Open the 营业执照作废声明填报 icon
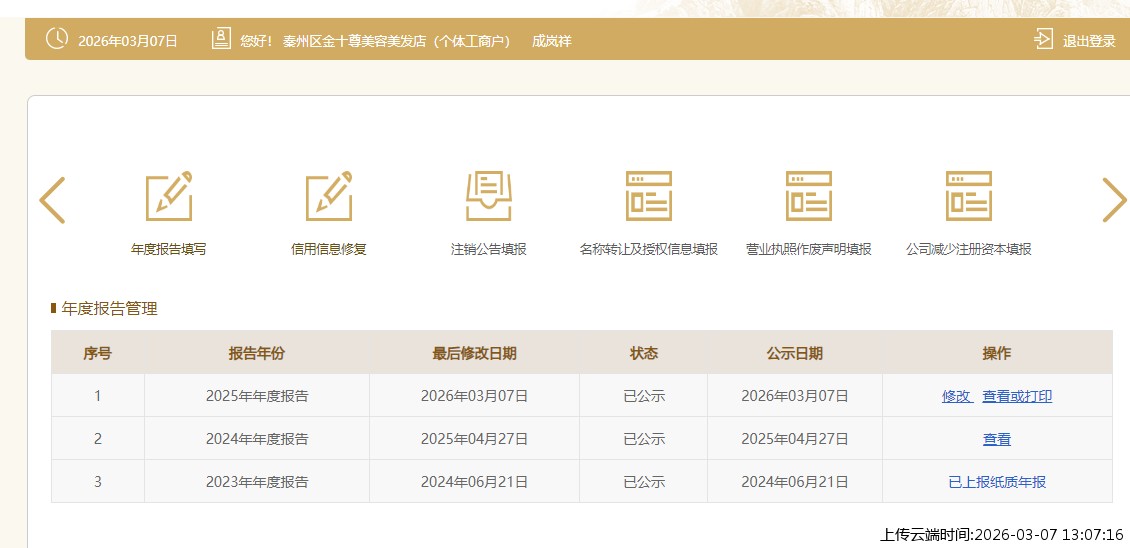Image resolution: width=1130 pixels, height=548 pixels. (x=808, y=196)
